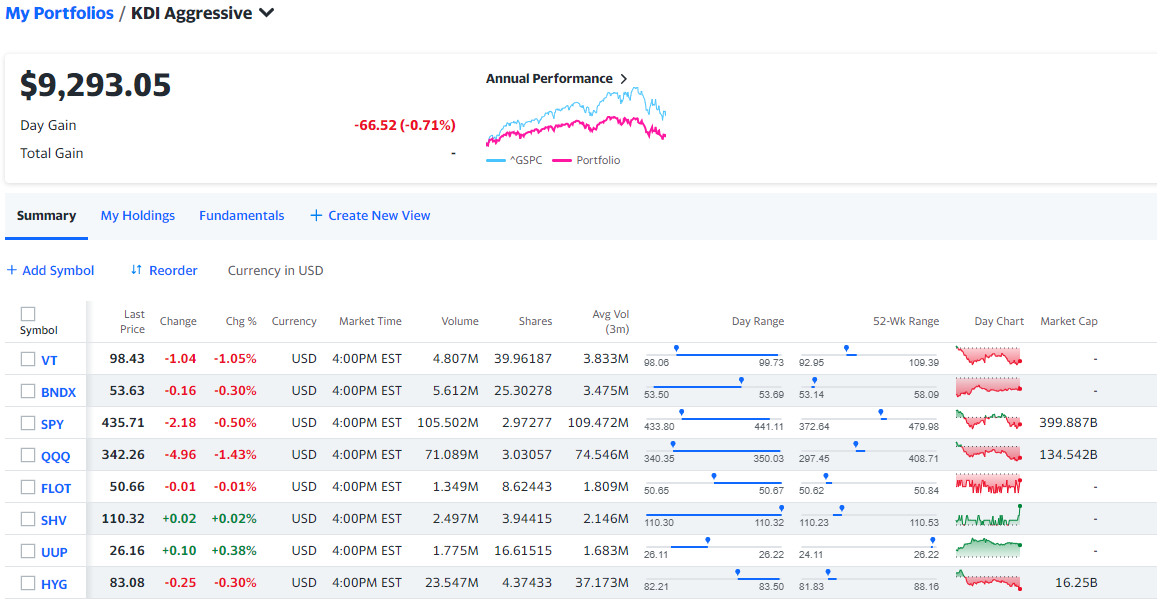Select the HYG row checkbox
Screen dimensions: 1157x604
coord(28,583)
